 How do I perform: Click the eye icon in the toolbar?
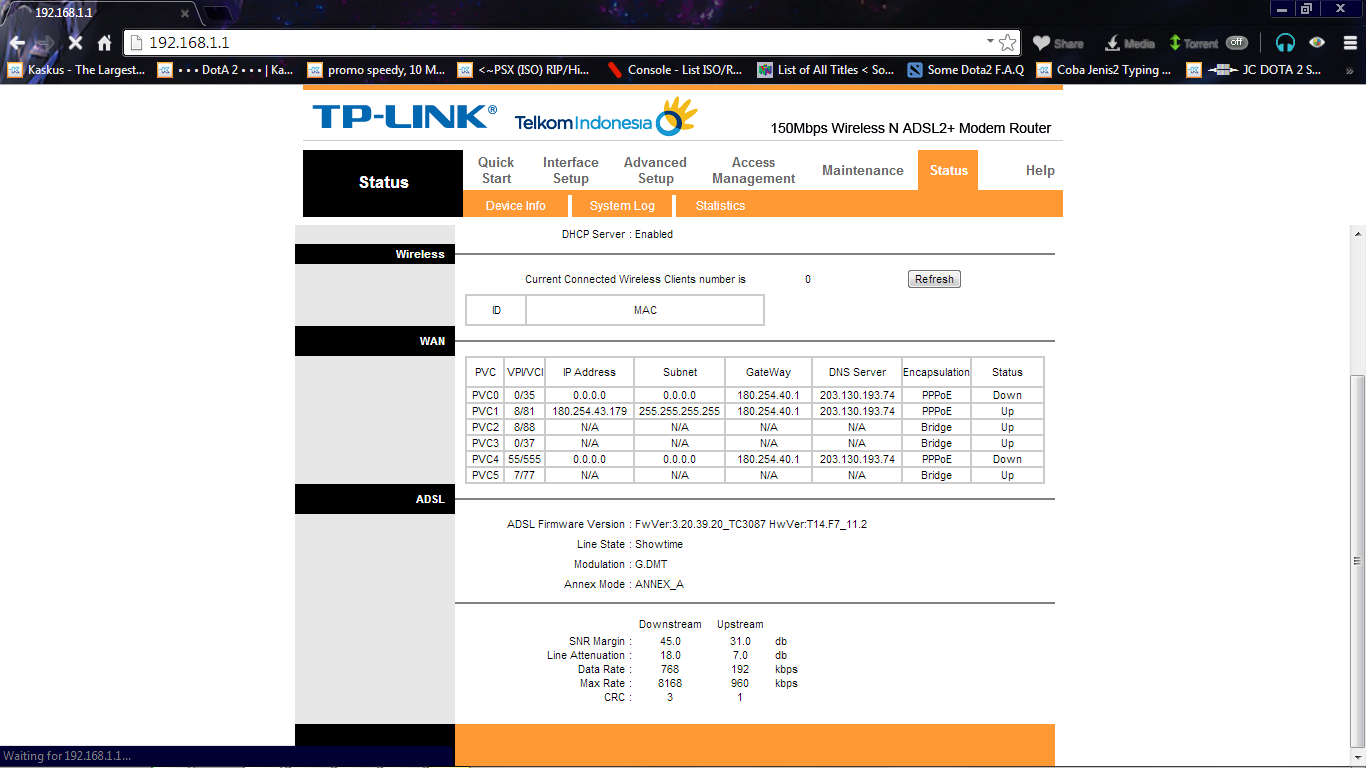(x=1316, y=43)
